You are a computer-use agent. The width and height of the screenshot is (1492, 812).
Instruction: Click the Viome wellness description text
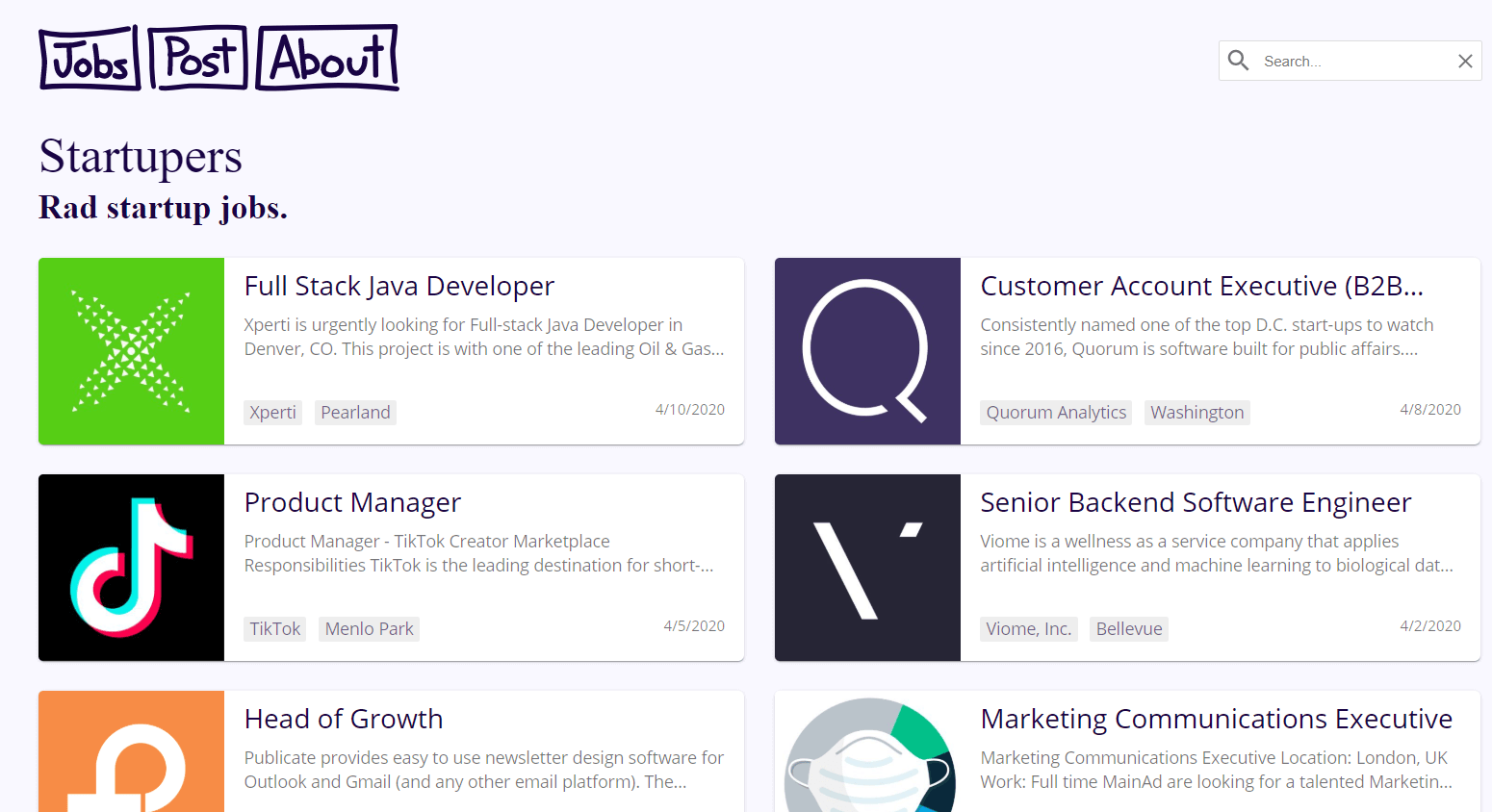pos(1217,553)
